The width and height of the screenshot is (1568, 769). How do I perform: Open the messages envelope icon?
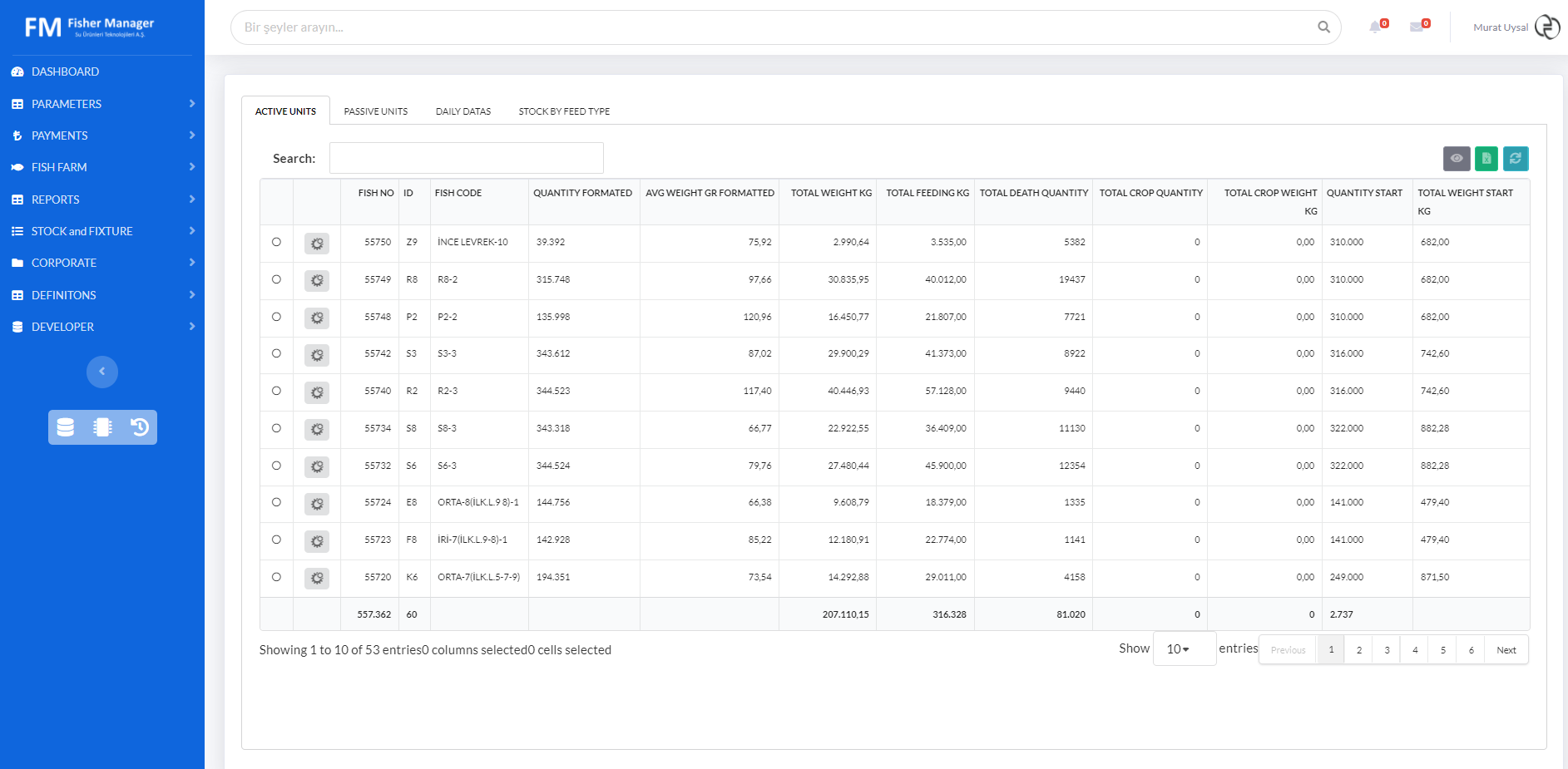tap(1417, 27)
